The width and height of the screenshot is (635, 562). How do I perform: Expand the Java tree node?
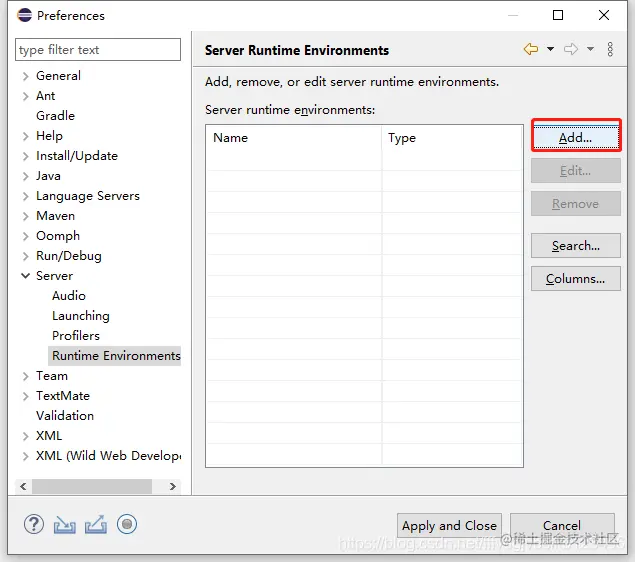tap(26, 176)
